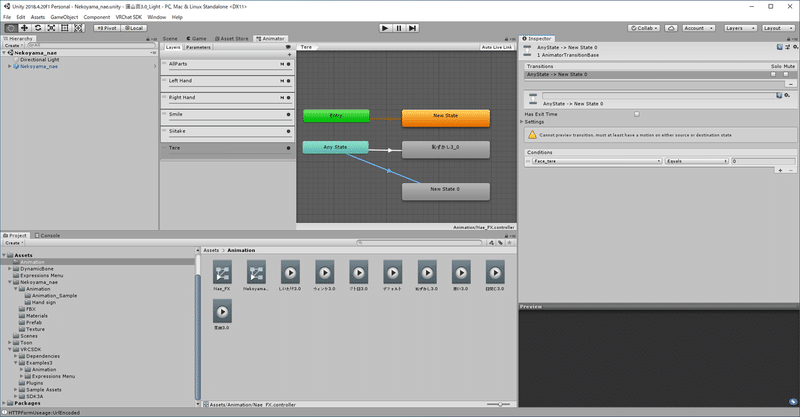This screenshot has height=417, width=800.
Task: Open the Left Hand layer settings gear
Action: click(289, 81)
